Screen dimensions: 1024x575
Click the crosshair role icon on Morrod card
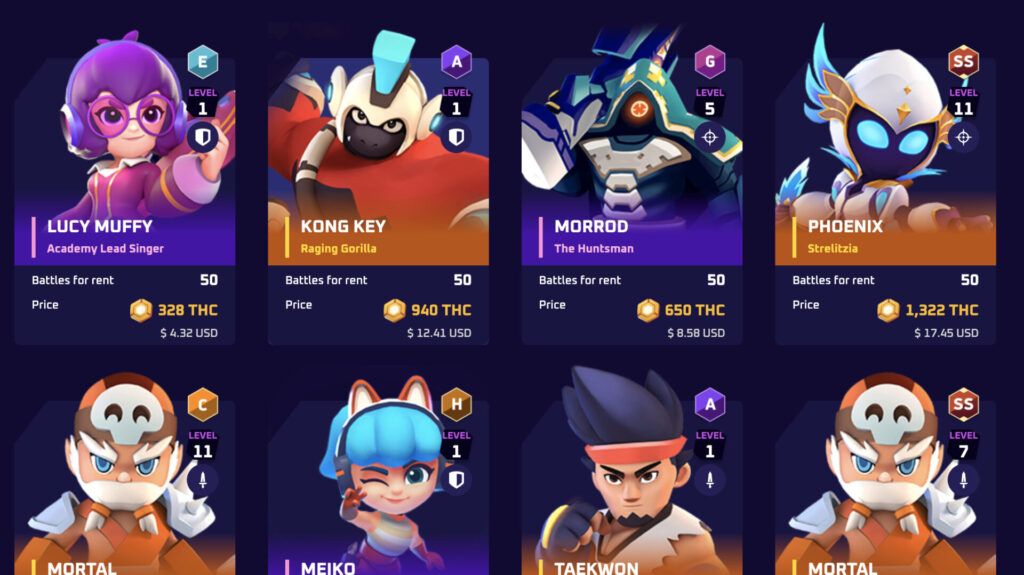click(x=710, y=137)
